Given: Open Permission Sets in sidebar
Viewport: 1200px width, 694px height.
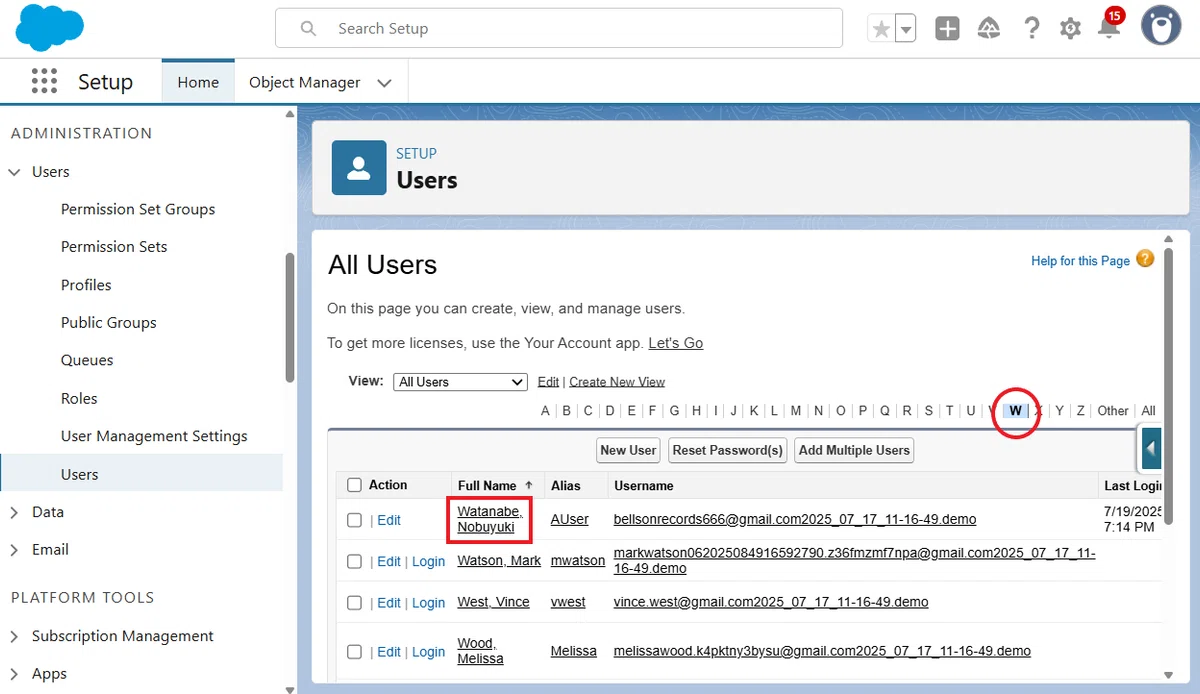Looking at the screenshot, I should click(x=114, y=247).
